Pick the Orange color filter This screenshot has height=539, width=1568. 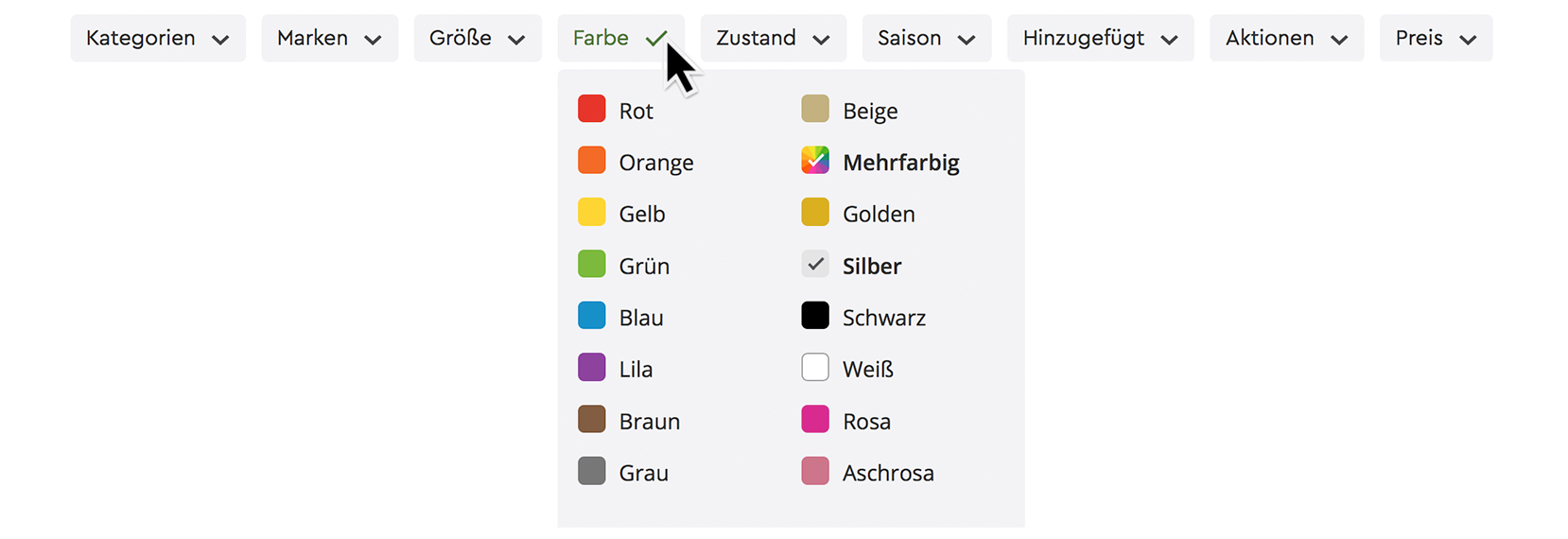pyautogui.click(x=592, y=161)
